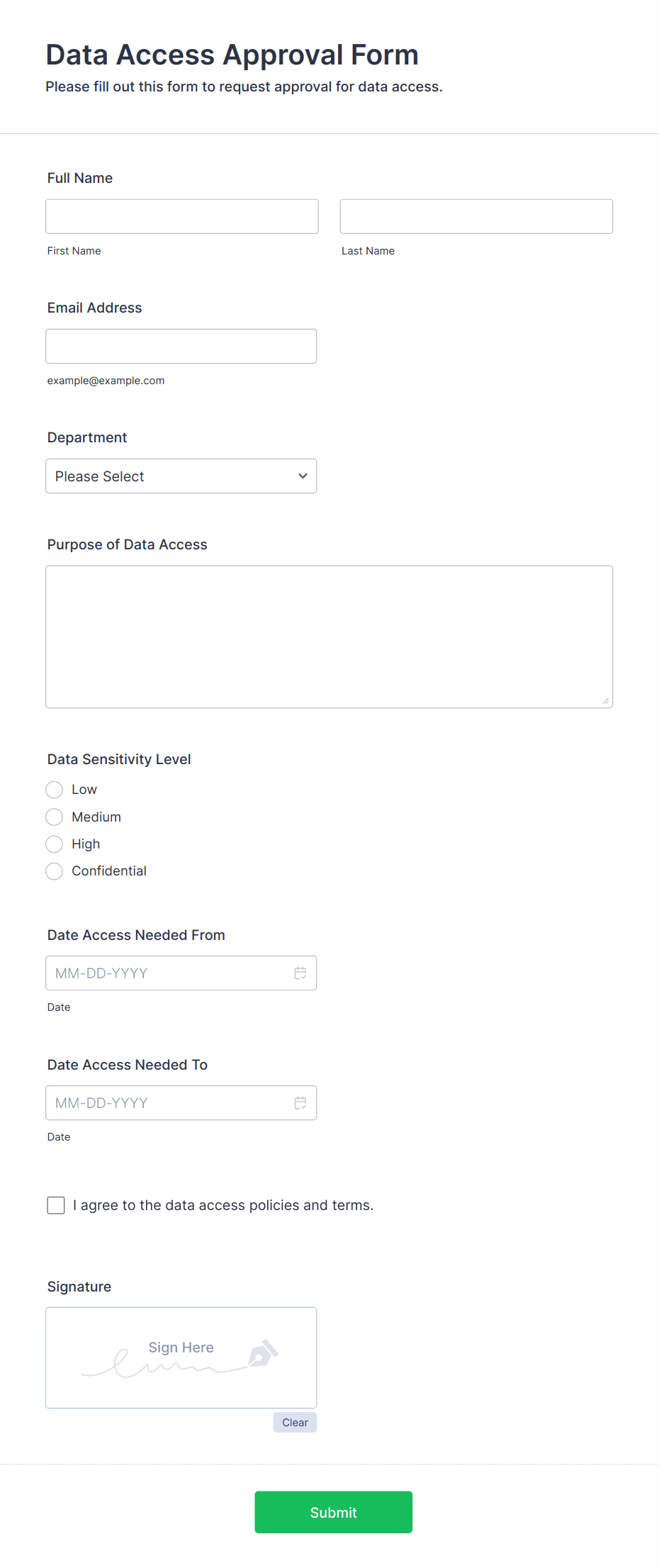The image size is (659, 1568).
Task: Click the Sign Here signature pad
Action: [x=181, y=1358]
